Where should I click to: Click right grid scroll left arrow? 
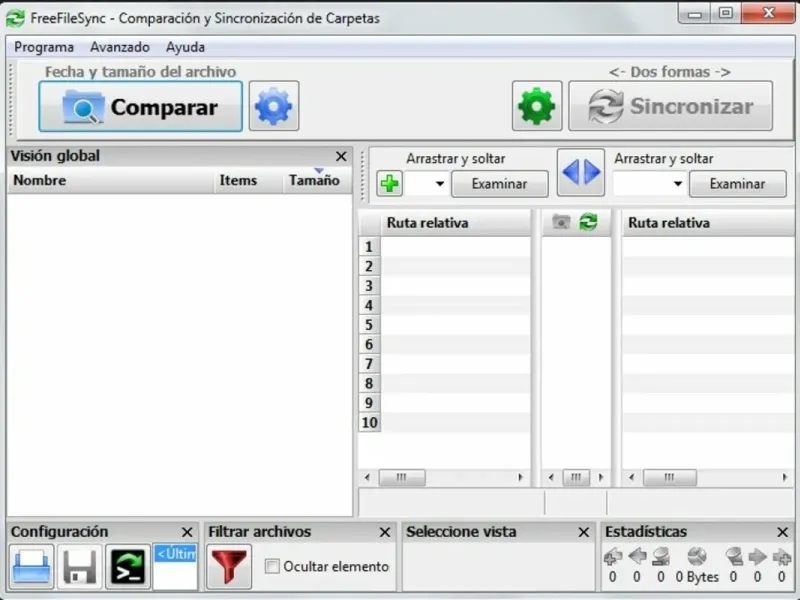tap(632, 478)
